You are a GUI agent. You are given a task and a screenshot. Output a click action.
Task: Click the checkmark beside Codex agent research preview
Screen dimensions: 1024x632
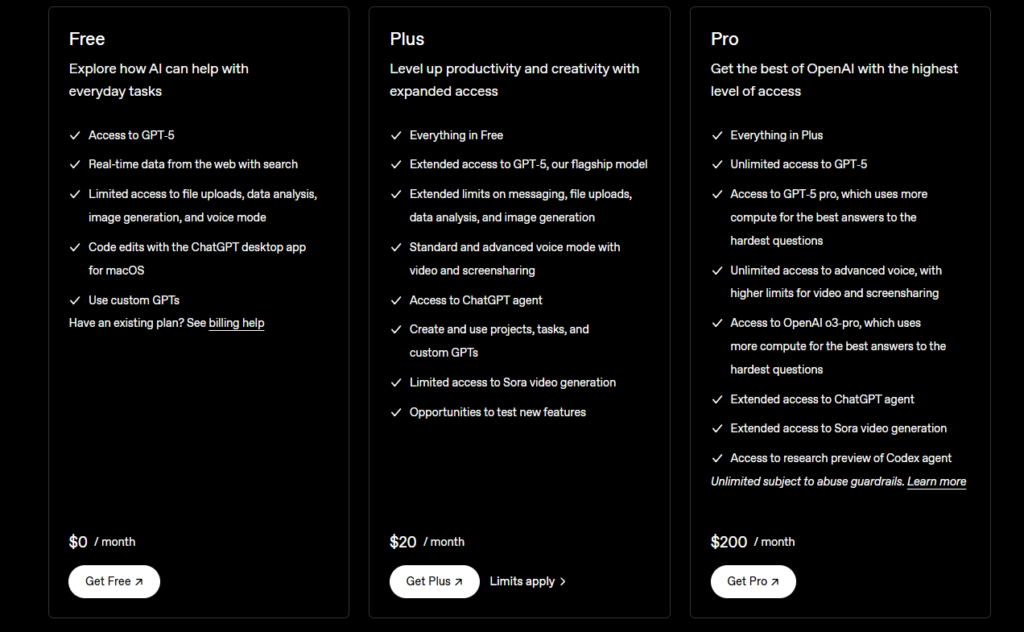717,458
